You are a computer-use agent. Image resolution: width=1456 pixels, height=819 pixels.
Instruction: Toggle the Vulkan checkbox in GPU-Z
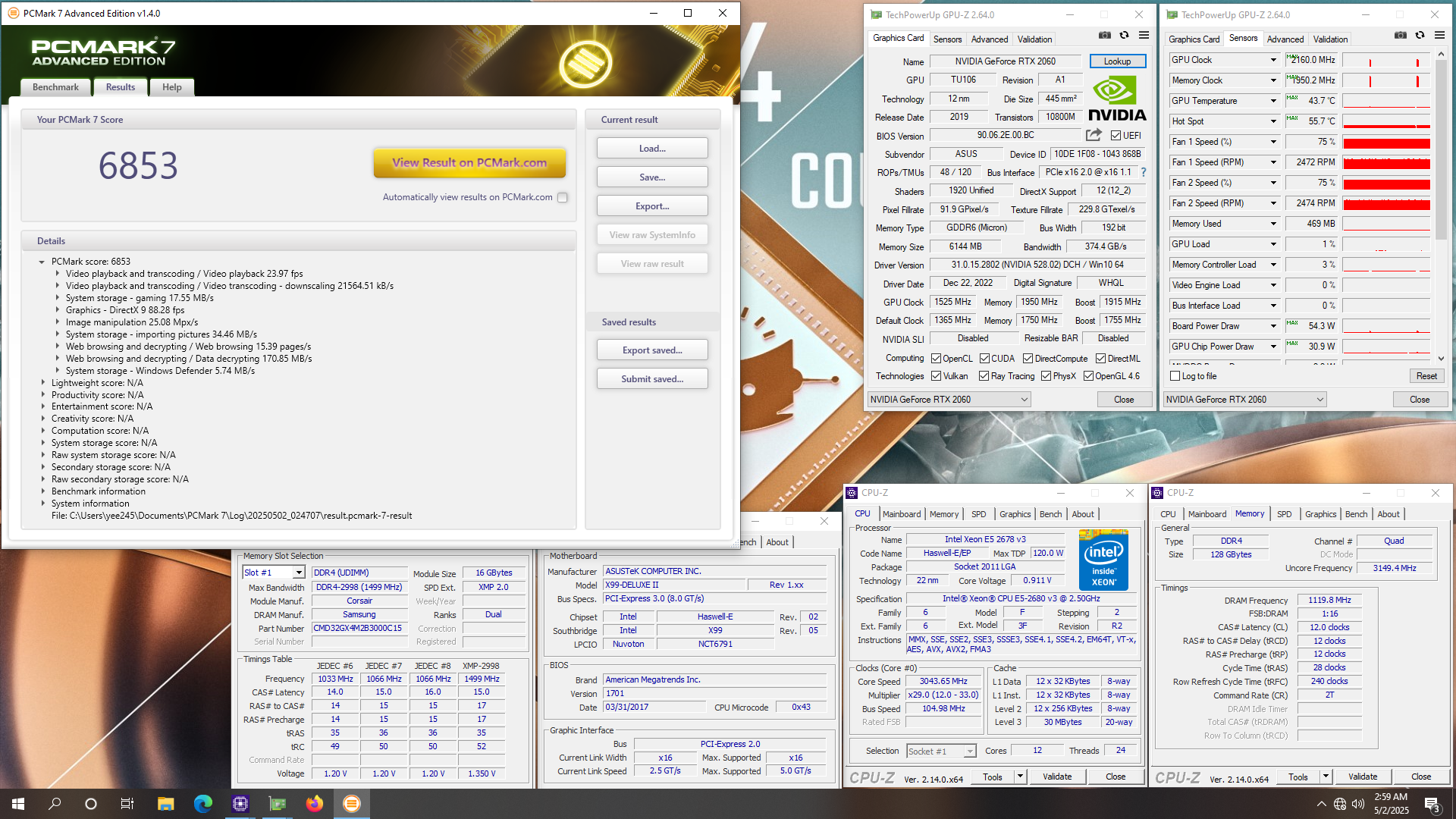coord(937,376)
